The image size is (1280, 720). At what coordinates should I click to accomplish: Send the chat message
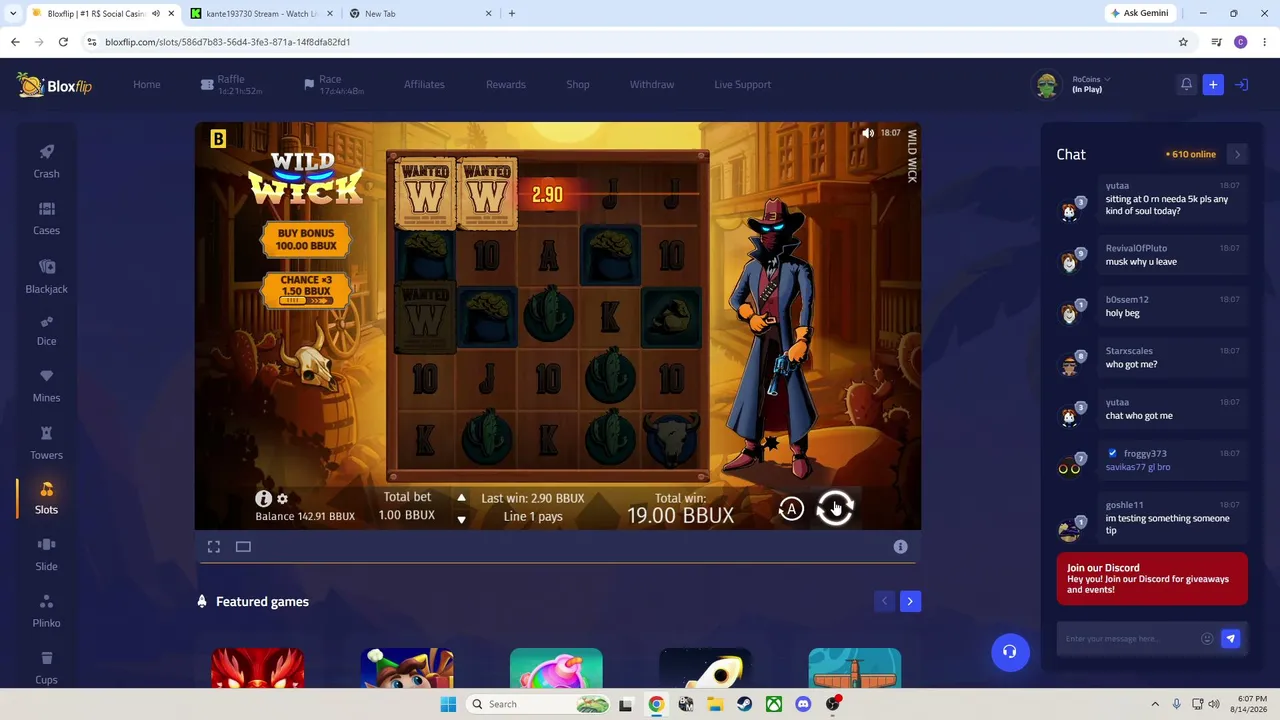point(1231,639)
